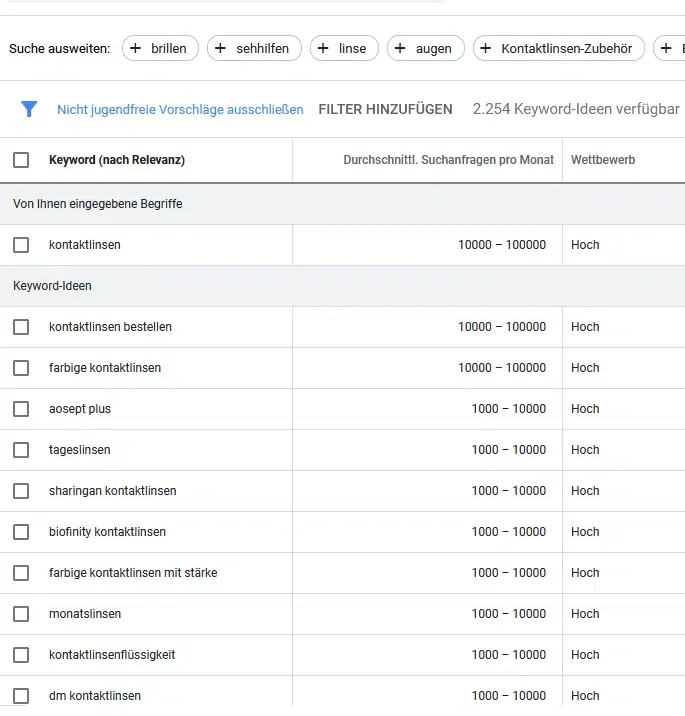Add 'Kontaktlinsen-Zubehör' suggestion chip
The width and height of the screenshot is (685, 716).
click(x=558, y=48)
